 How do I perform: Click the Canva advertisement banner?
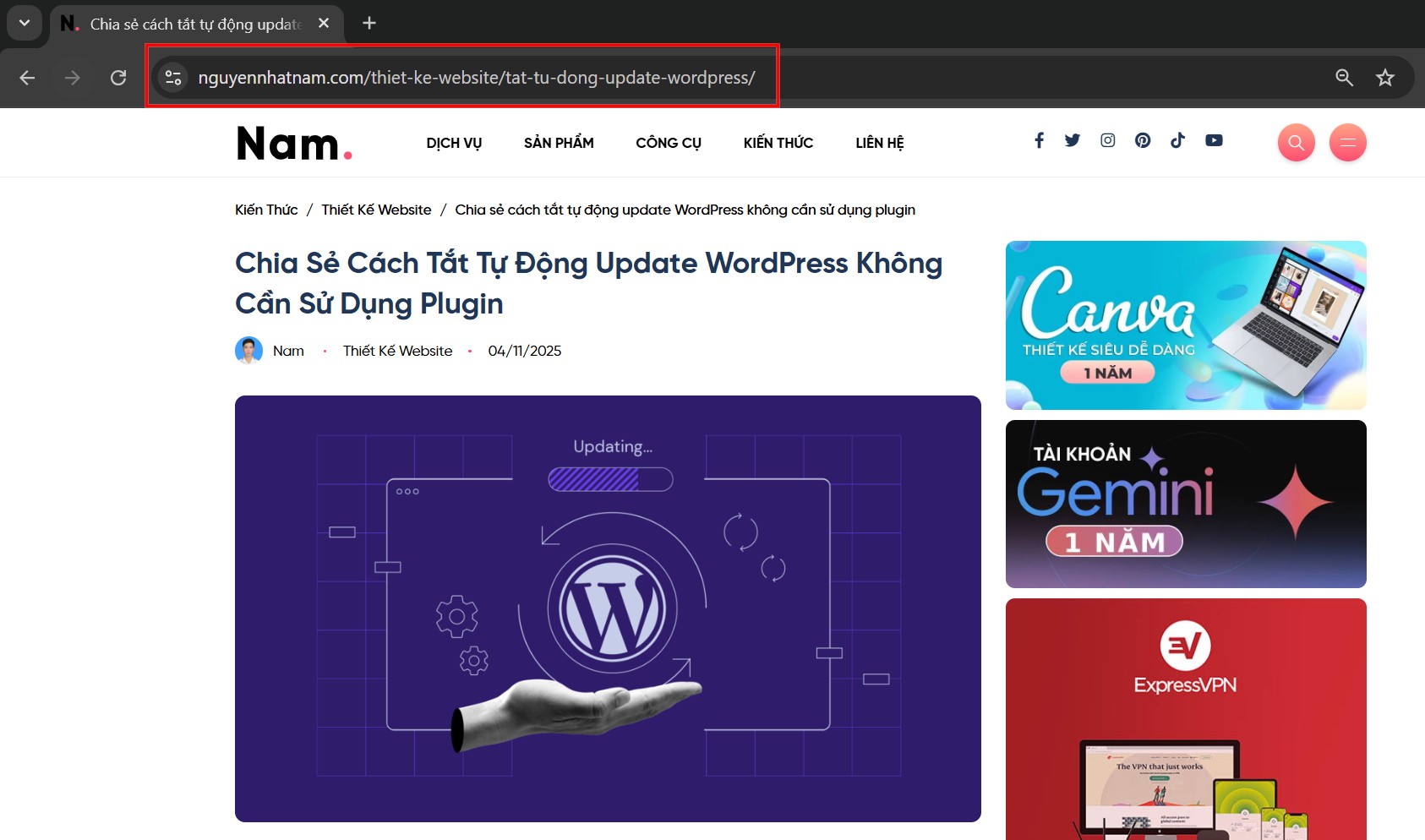click(1185, 325)
